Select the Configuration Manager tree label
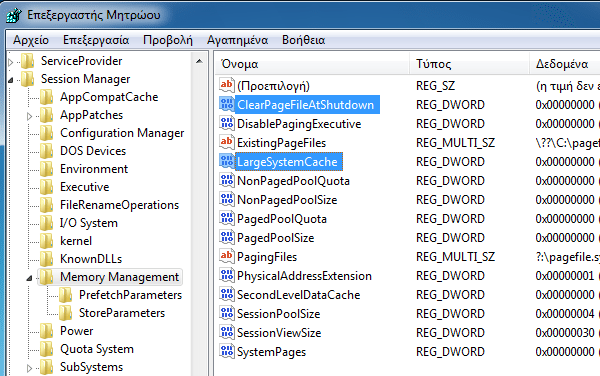 (x=122, y=133)
